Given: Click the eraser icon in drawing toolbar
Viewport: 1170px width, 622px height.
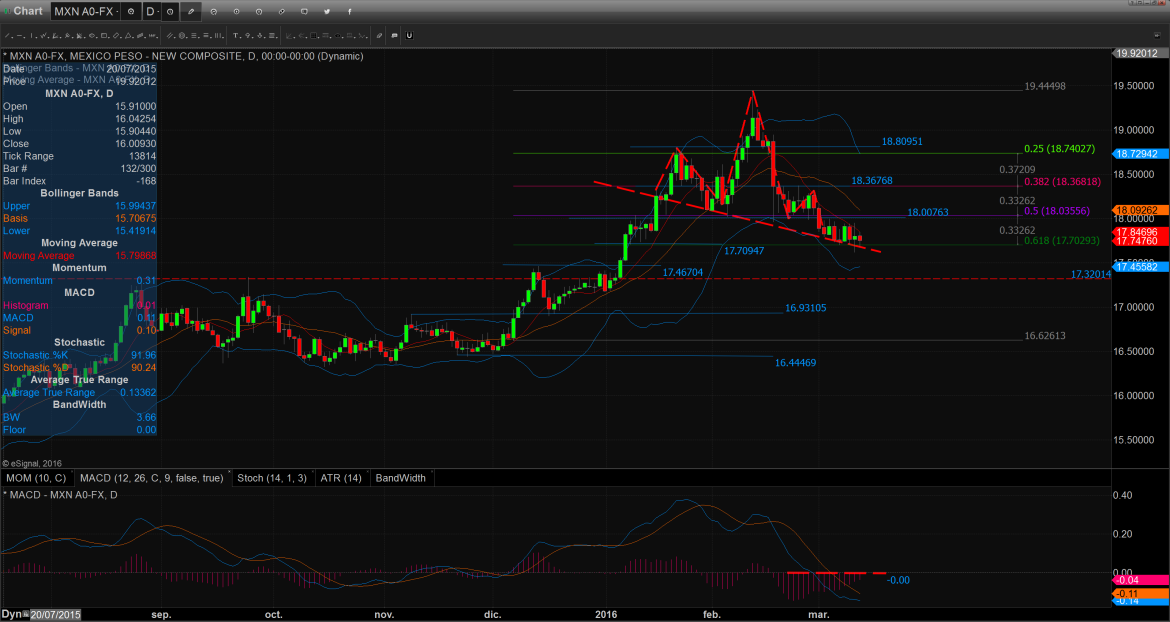Looking at the screenshot, I should pyautogui.click(x=379, y=36).
